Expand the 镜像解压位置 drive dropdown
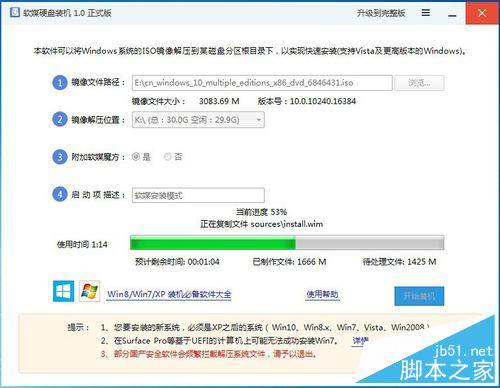This screenshot has height=388, width=500. click(x=198, y=120)
